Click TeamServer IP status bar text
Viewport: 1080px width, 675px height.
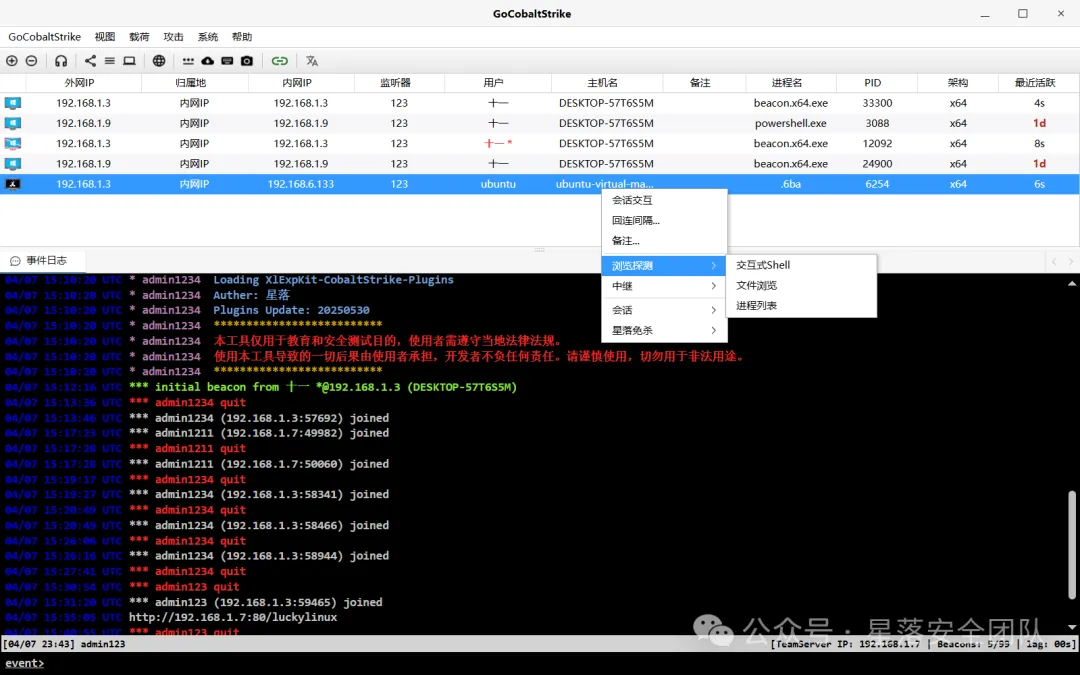[846, 644]
